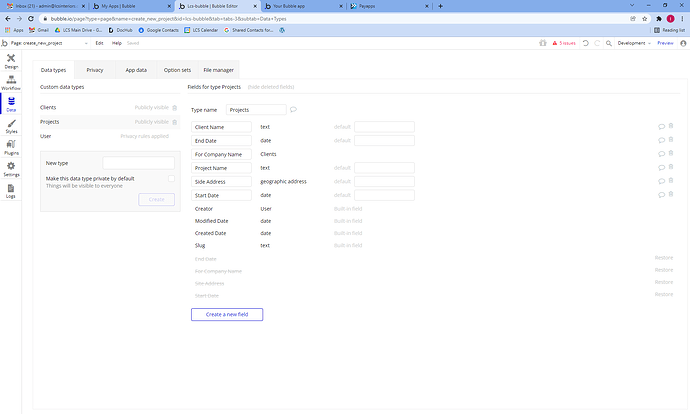Delete the Start Date field
The height and width of the screenshot is (414, 690).
click(x=671, y=194)
